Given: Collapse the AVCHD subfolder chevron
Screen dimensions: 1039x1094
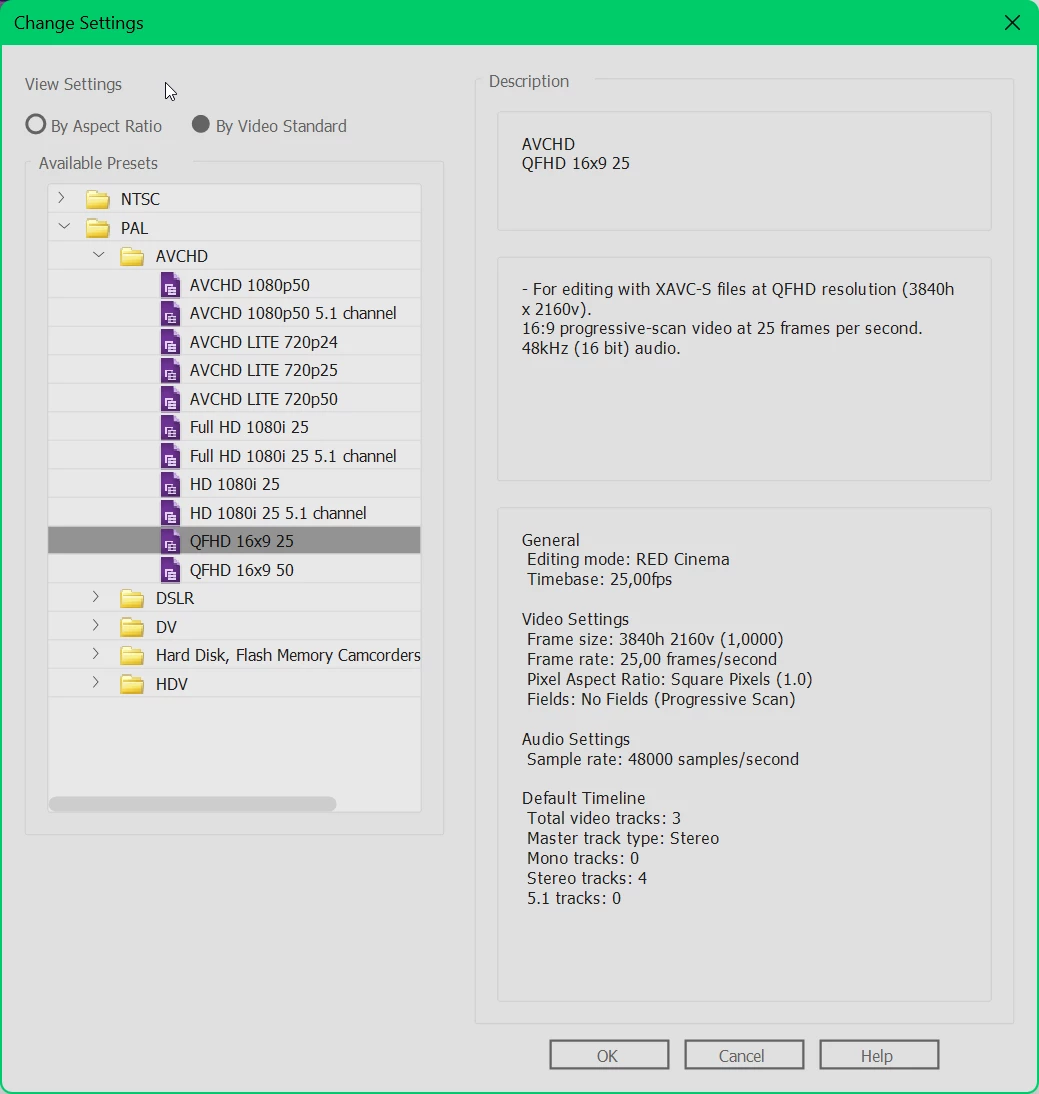Looking at the screenshot, I should 98,255.
